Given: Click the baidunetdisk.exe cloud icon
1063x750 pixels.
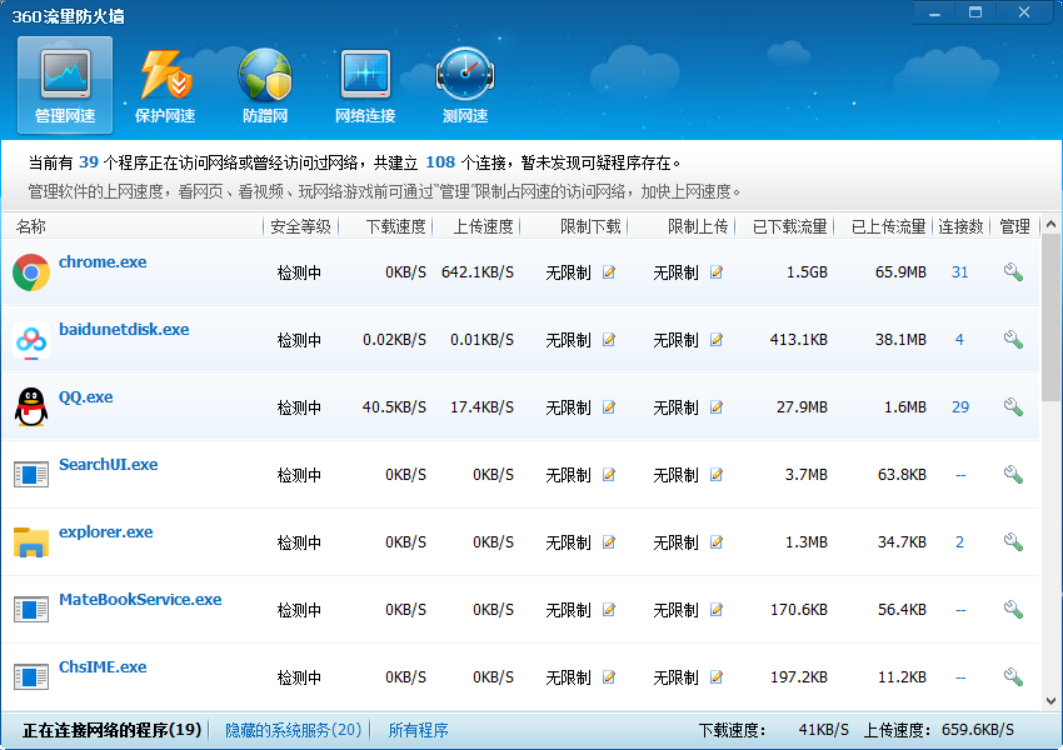Looking at the screenshot, I should point(31,340).
